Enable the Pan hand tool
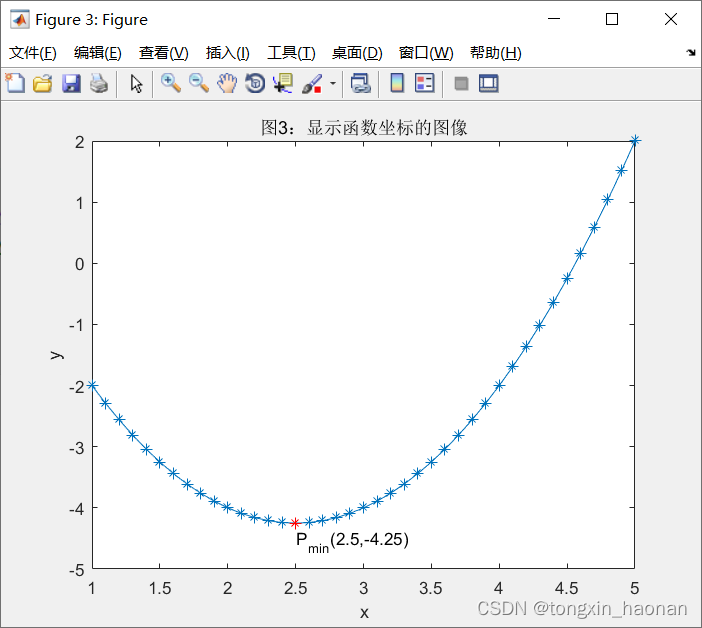The image size is (702, 628). pyautogui.click(x=227, y=84)
